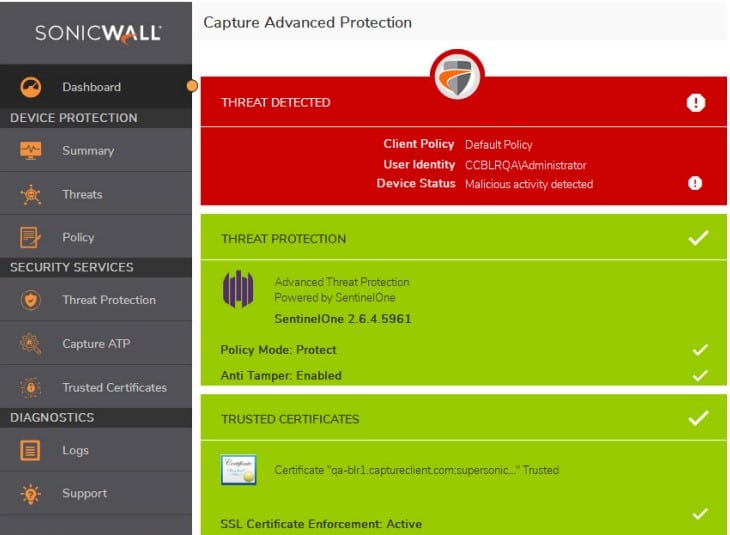Open the Dashboard menu item
This screenshot has height=535, width=730.
(95, 87)
